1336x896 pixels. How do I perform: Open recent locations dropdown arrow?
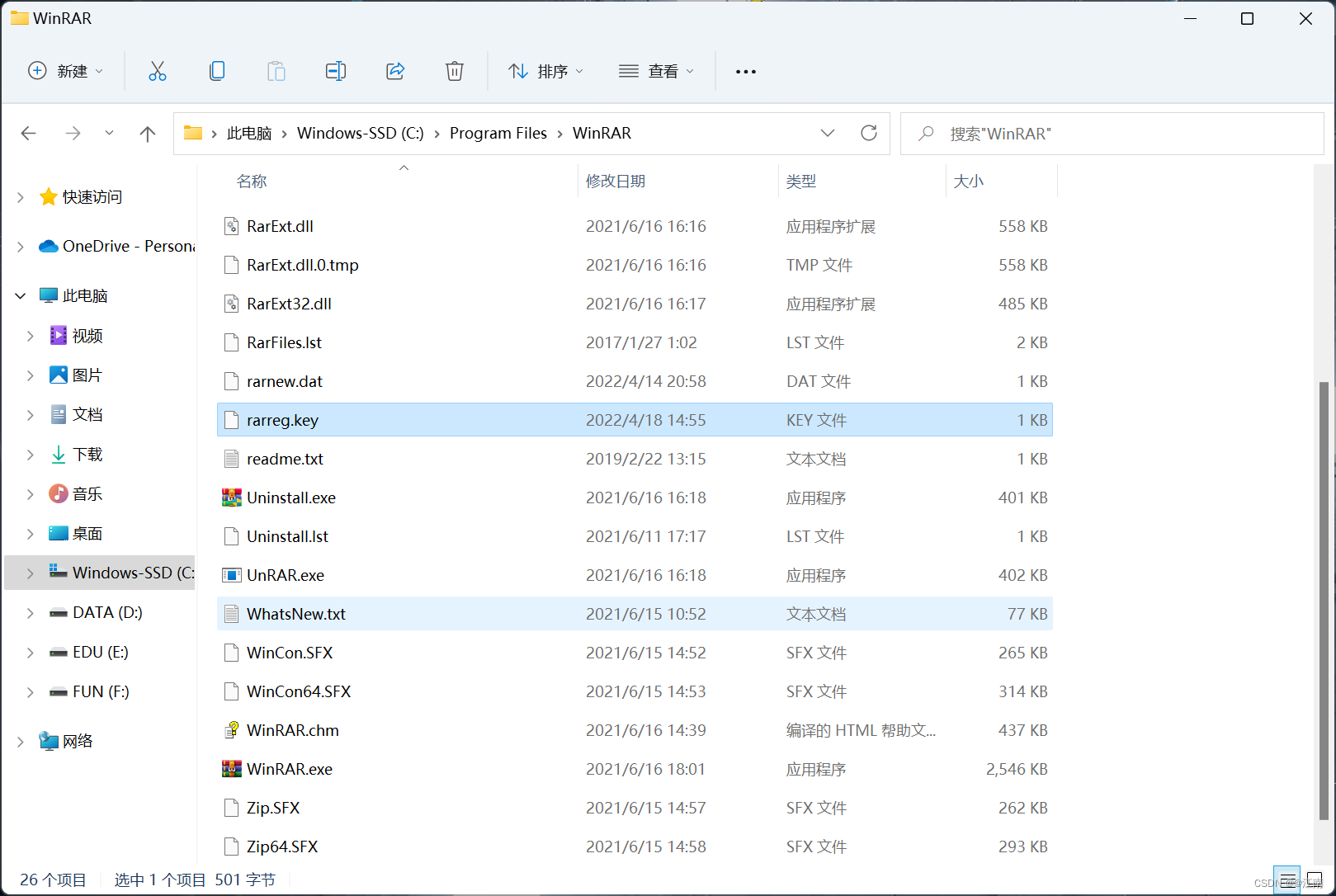[x=109, y=133]
